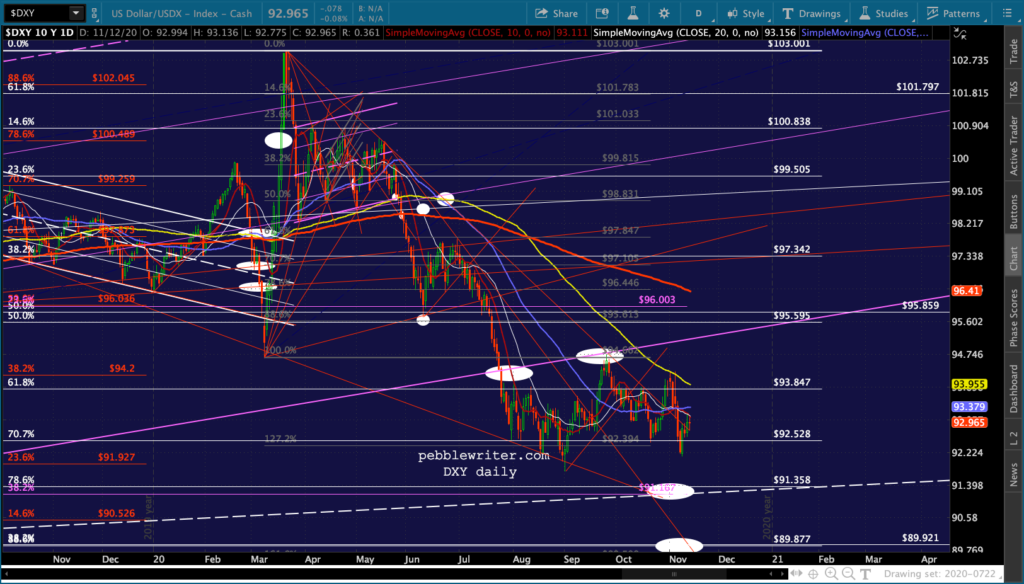1024x584 pixels.
Task: Click the $99.505 level label
Action: coord(792,169)
